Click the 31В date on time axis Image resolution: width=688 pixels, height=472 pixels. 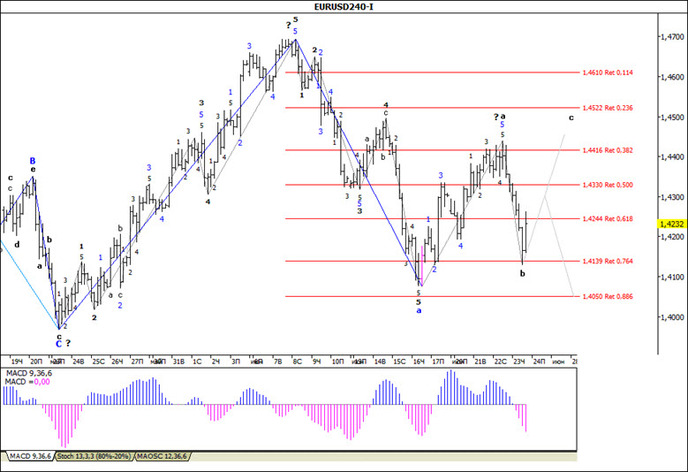tap(178, 361)
